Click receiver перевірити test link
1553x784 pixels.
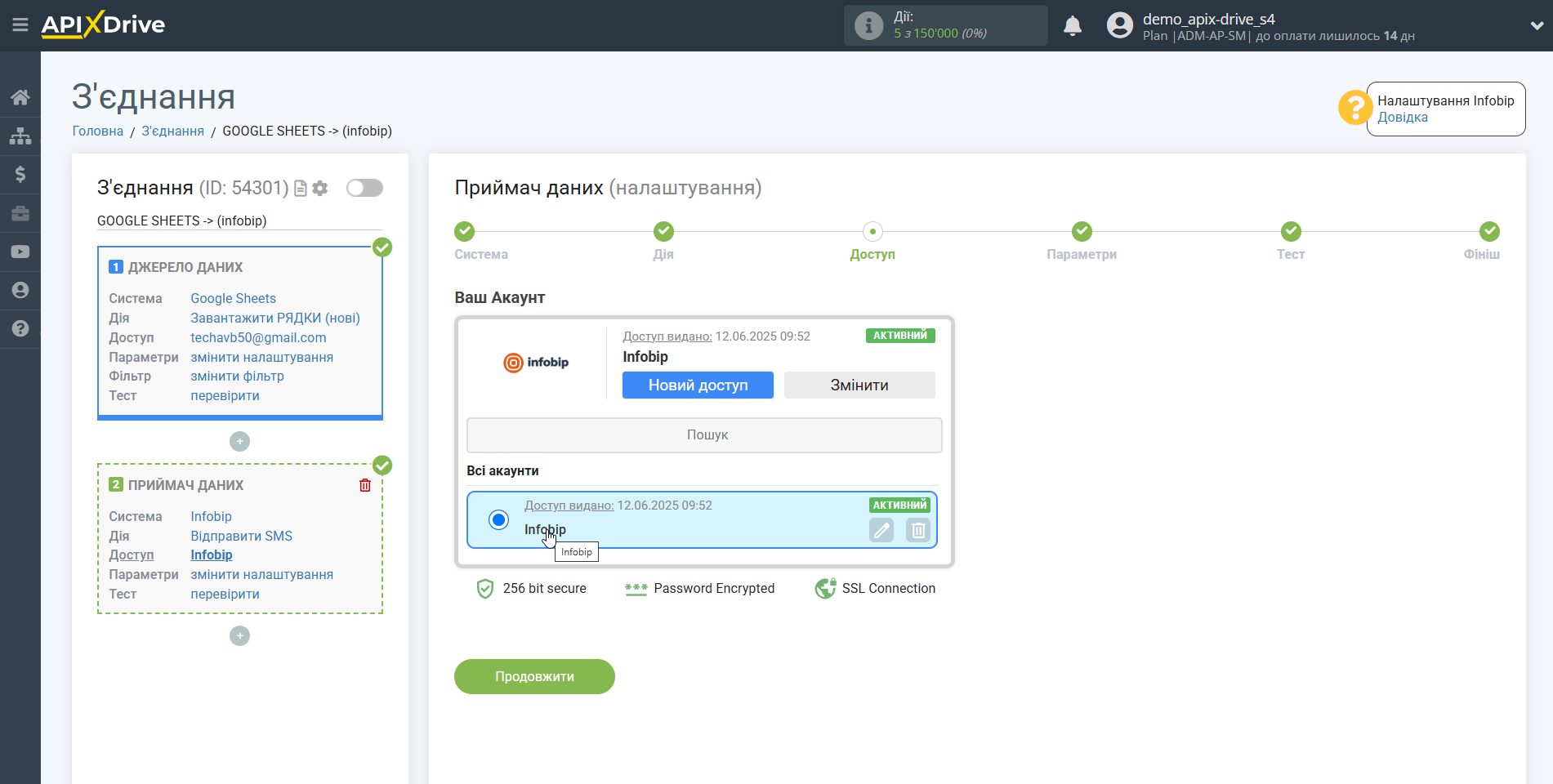pos(225,594)
